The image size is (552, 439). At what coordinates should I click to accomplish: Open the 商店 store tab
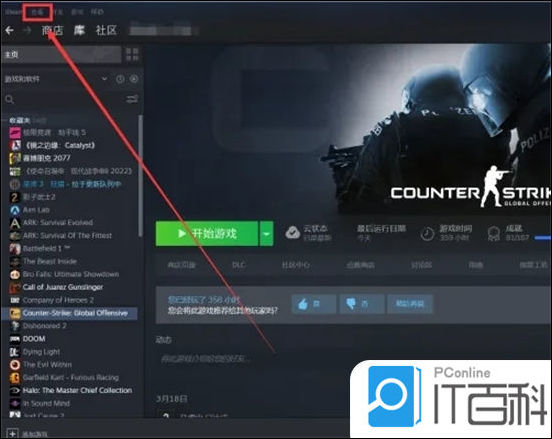(52, 31)
